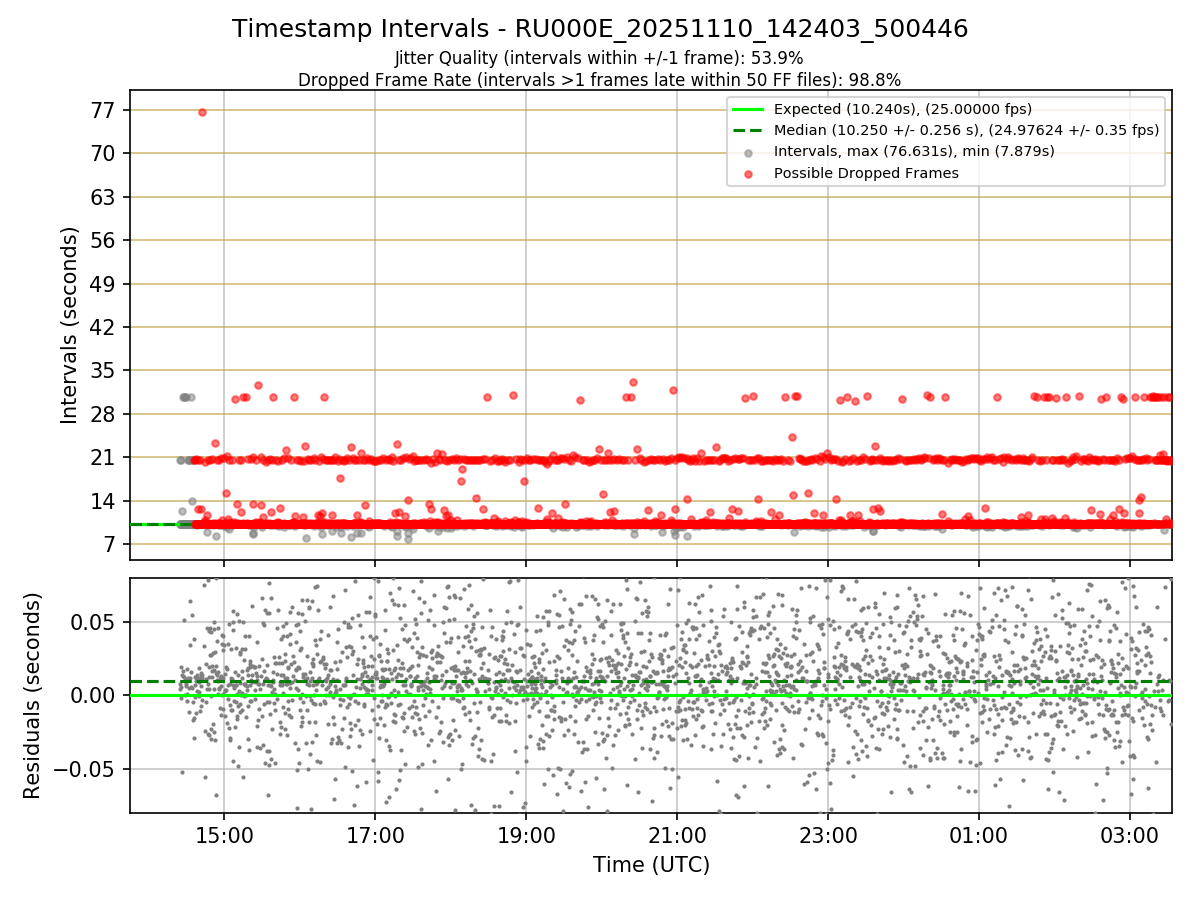Click the '01:00' x-axis tick label
The image size is (1200, 900).
[979, 834]
